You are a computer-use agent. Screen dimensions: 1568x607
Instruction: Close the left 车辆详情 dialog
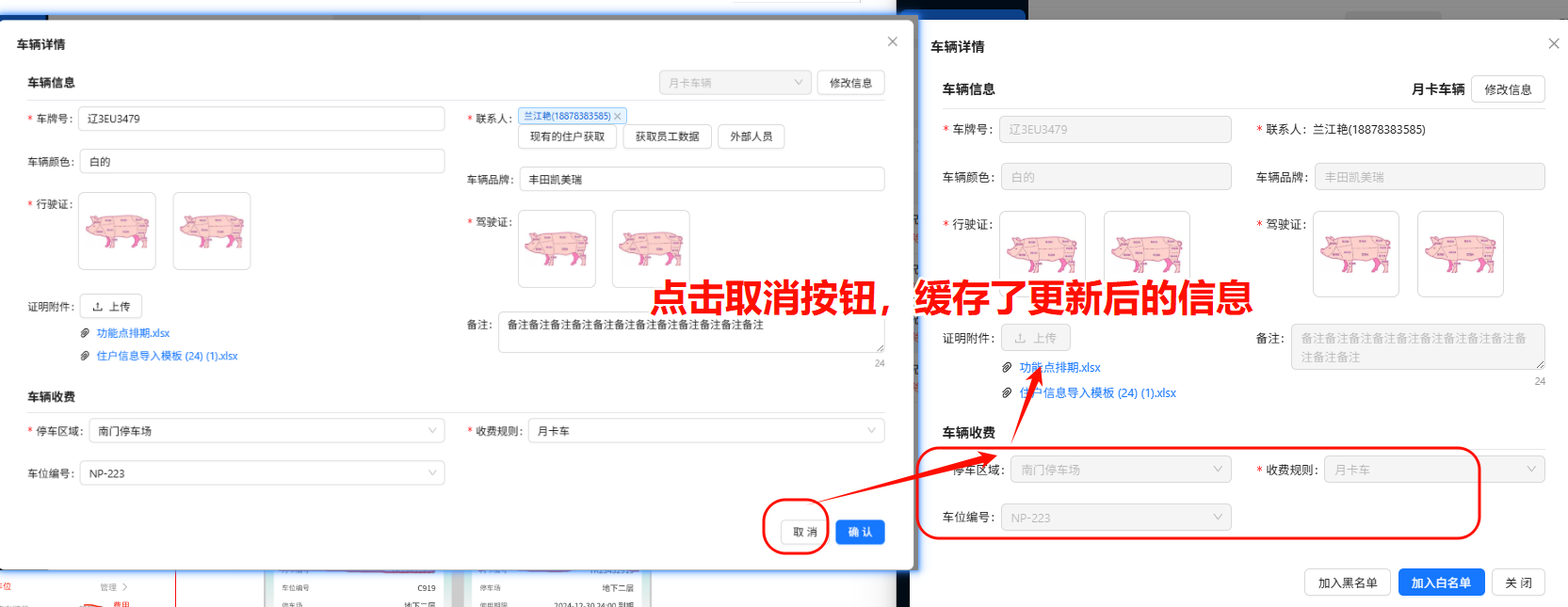[x=892, y=41]
